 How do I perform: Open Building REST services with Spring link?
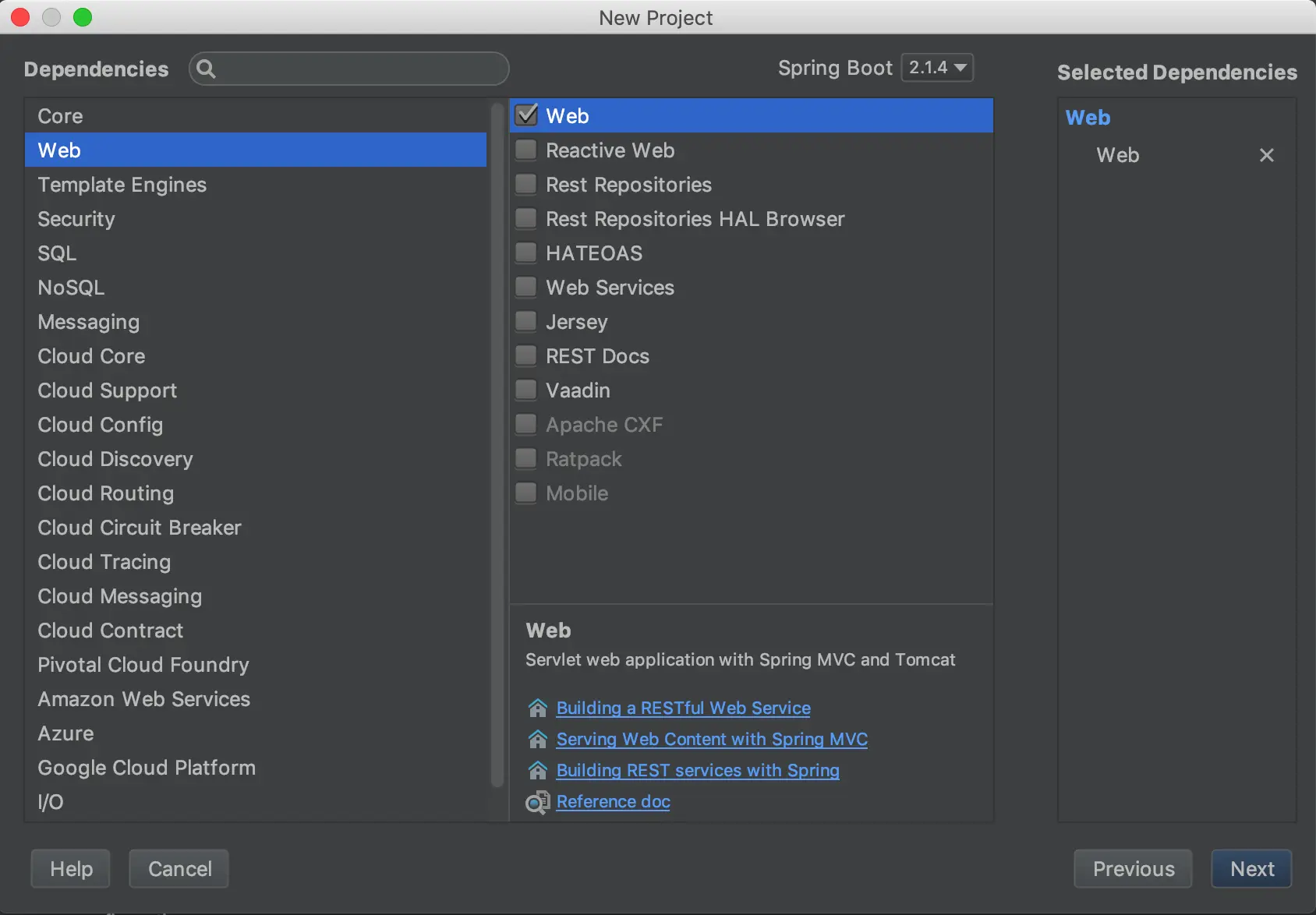pos(698,770)
